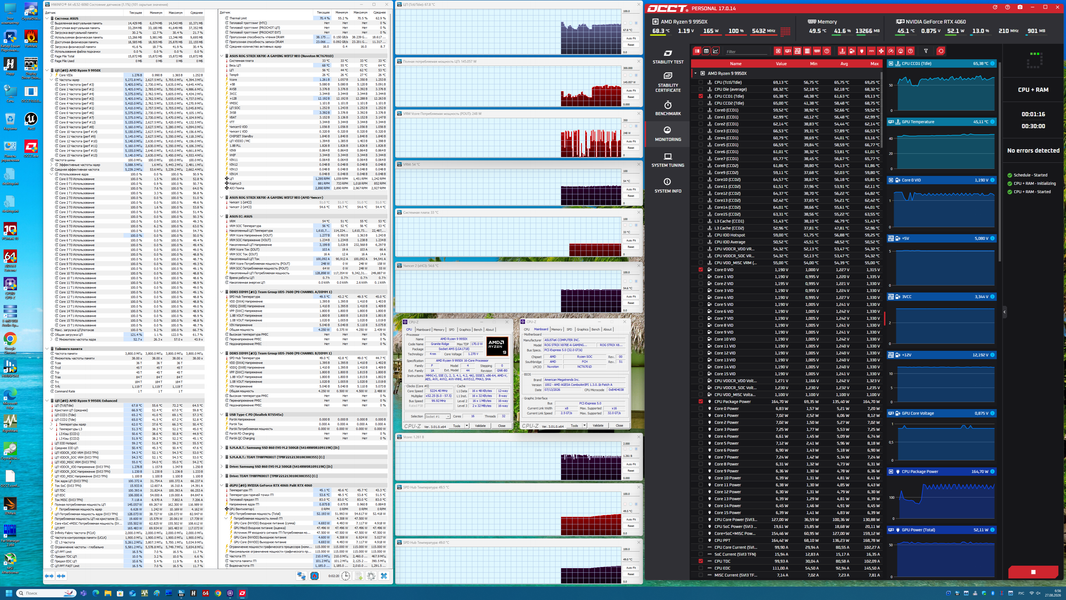Open the Selection Socket #1 dropdown in CPU-Z
The height and width of the screenshot is (600, 1066).
(436, 417)
